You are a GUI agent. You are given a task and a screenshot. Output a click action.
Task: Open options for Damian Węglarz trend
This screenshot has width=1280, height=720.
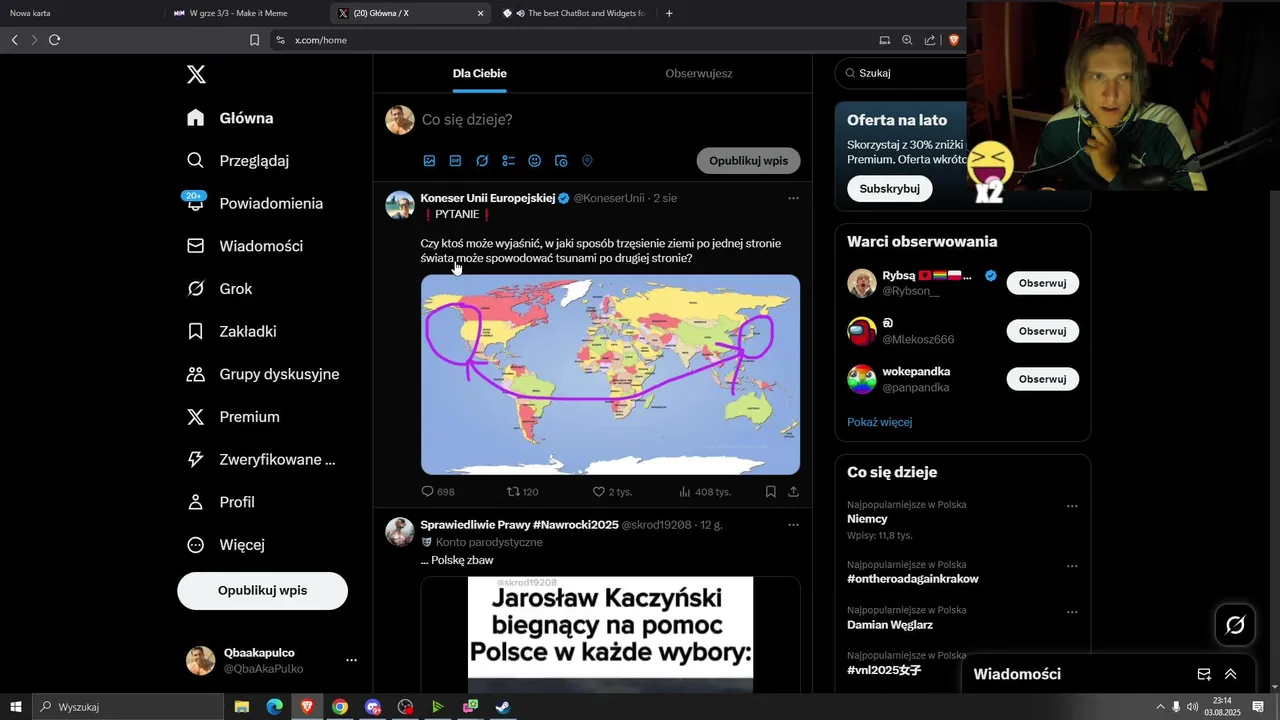tap(1072, 612)
